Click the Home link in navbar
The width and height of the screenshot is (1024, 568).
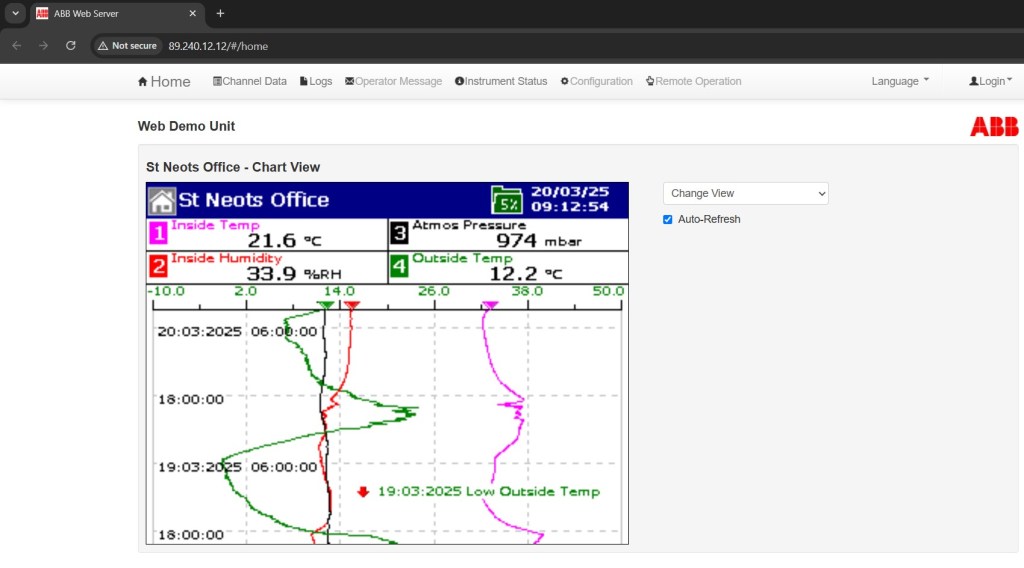pos(164,82)
